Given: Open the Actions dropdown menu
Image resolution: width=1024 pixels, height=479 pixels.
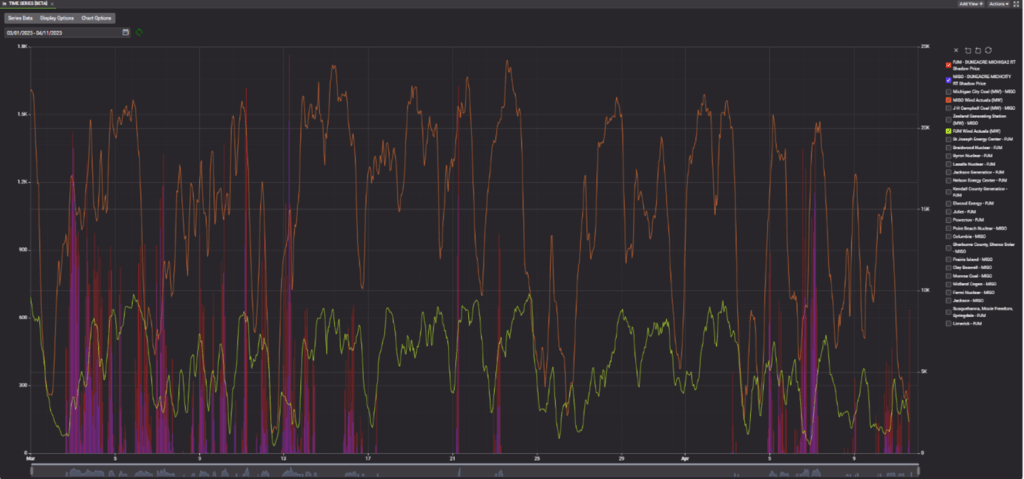Looking at the screenshot, I should tap(999, 4).
